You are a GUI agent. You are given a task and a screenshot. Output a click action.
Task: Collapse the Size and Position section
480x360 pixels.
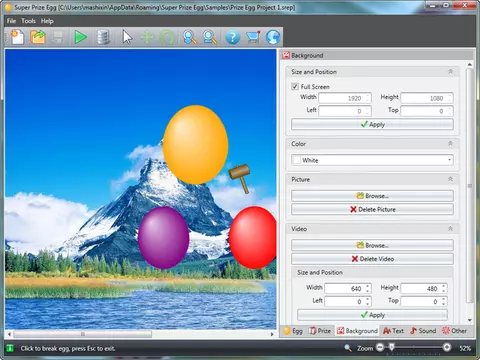(x=450, y=72)
